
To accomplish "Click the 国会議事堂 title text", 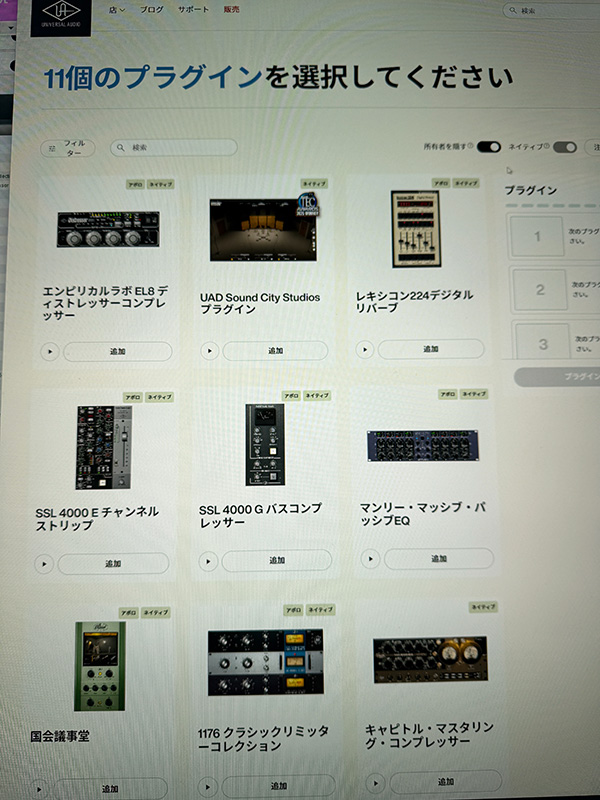I will coord(60,736).
